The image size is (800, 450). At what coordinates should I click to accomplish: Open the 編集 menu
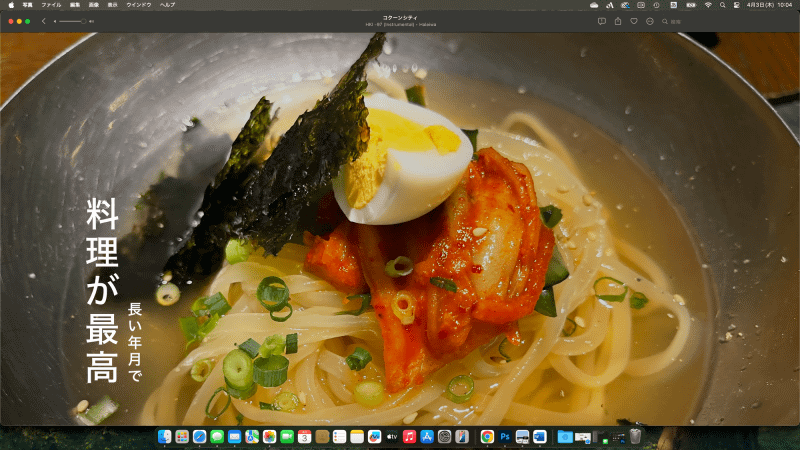(x=75, y=5)
